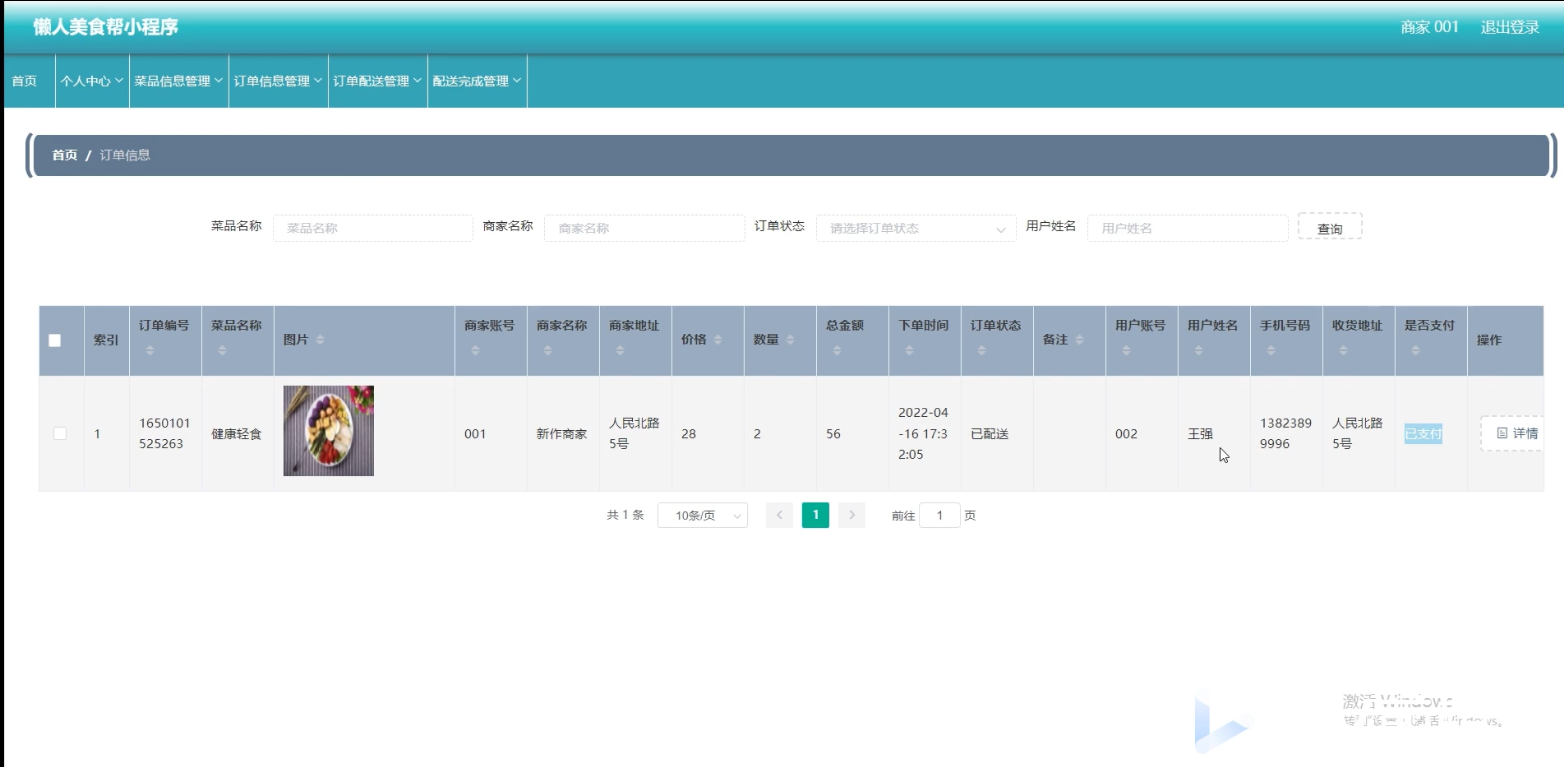The height and width of the screenshot is (767, 1564).
Task: Toggle the select-all checkbox in table header
Action: click(x=55, y=340)
